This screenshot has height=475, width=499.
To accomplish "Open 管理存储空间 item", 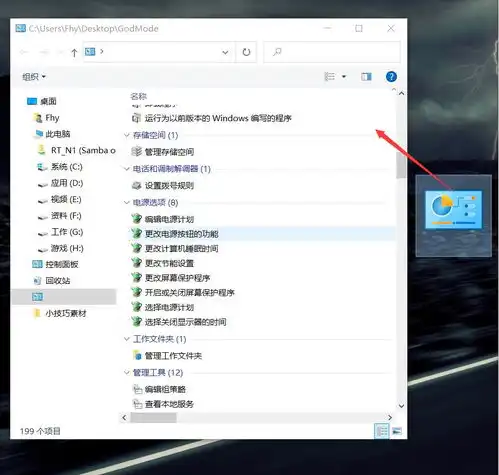I will (163, 152).
